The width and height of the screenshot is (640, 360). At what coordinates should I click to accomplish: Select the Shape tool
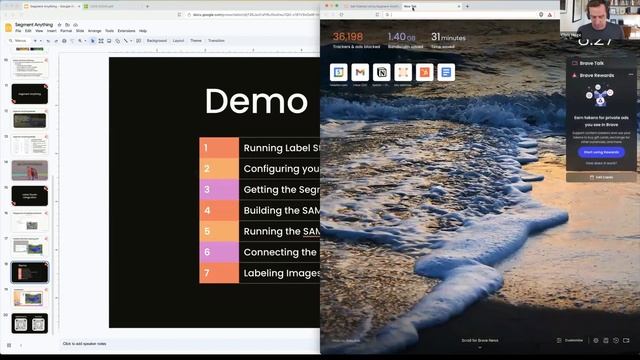(118, 41)
